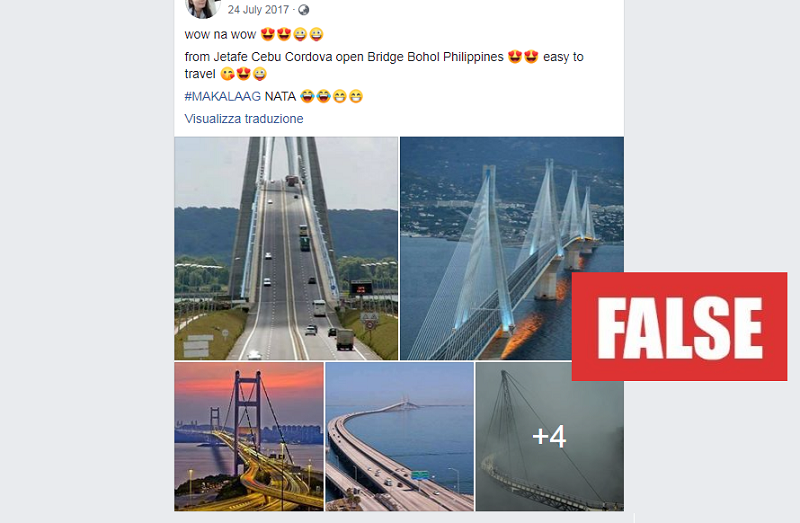Screen dimensions: 800x523
Task: Click the 'easy to travel' caption text
Action: (384, 65)
